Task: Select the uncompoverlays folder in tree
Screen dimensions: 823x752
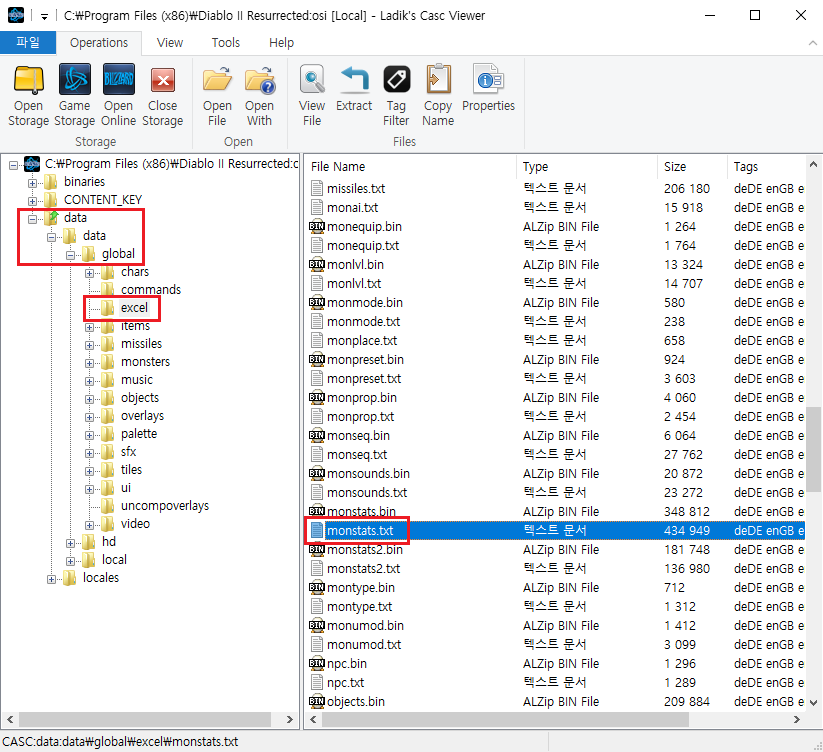Action: [x=165, y=506]
